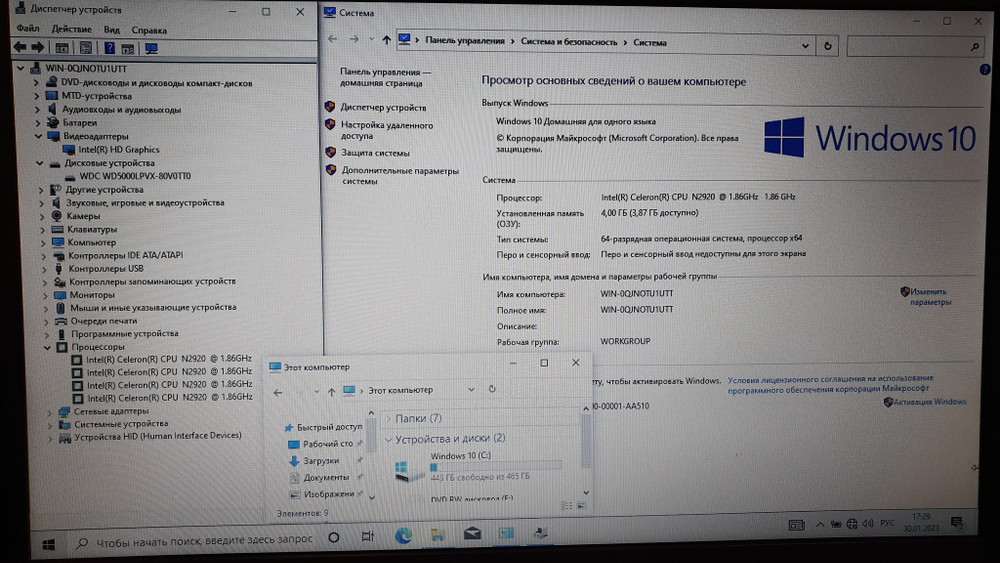Click Панель управления breadcrumb
The height and width of the screenshot is (563, 1000).
pos(464,41)
